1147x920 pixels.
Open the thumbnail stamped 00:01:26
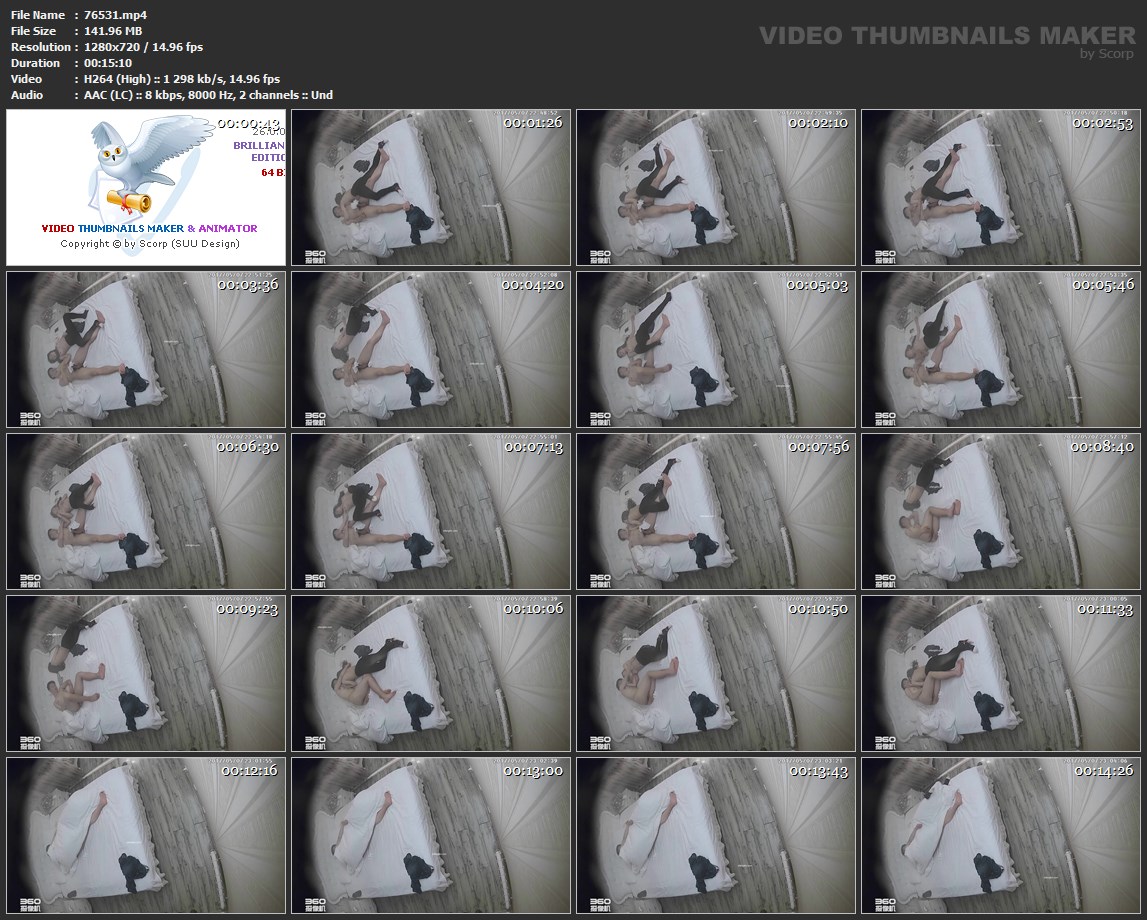click(x=431, y=187)
